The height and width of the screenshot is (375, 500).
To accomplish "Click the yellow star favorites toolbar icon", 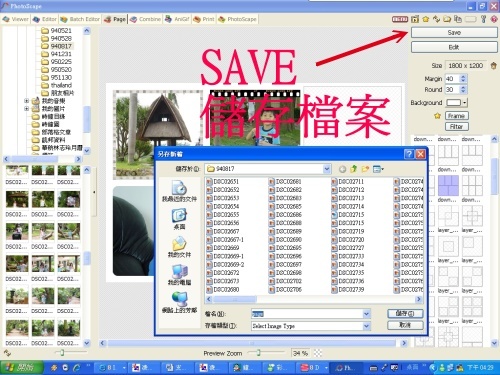I will coord(426,19).
